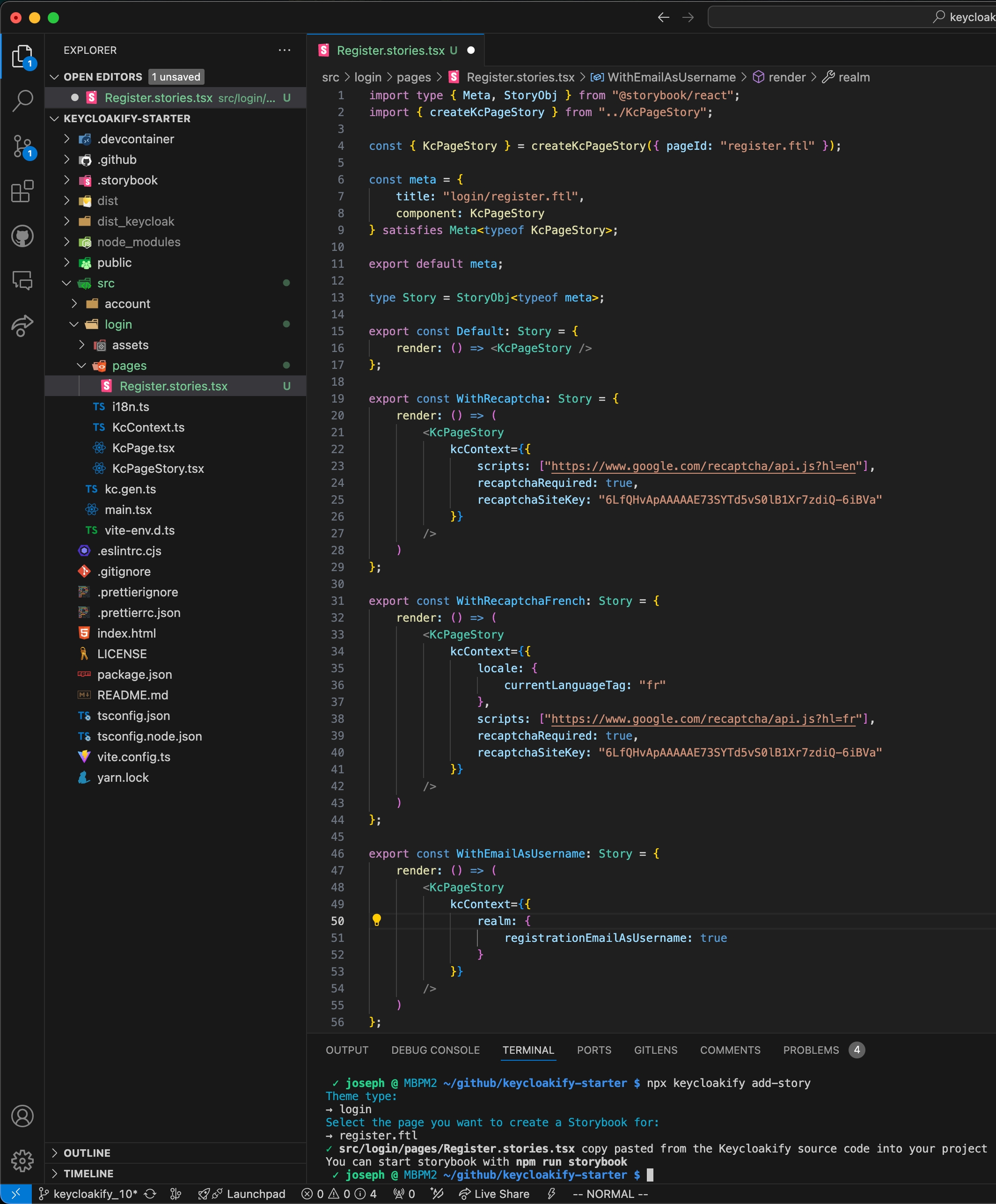Expand the OUTLINE section

pyautogui.click(x=87, y=1153)
